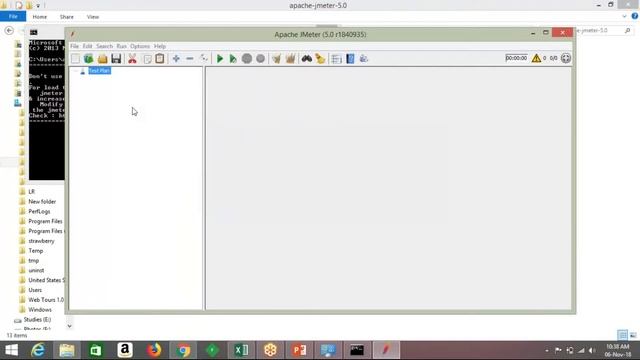Click the Windows Start button
This screenshot has width=640, height=360.
(11, 350)
